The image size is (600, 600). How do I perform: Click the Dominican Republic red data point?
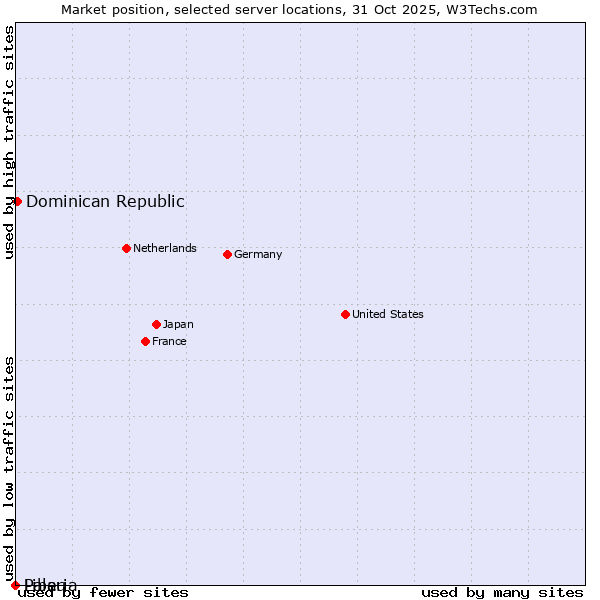17,201
